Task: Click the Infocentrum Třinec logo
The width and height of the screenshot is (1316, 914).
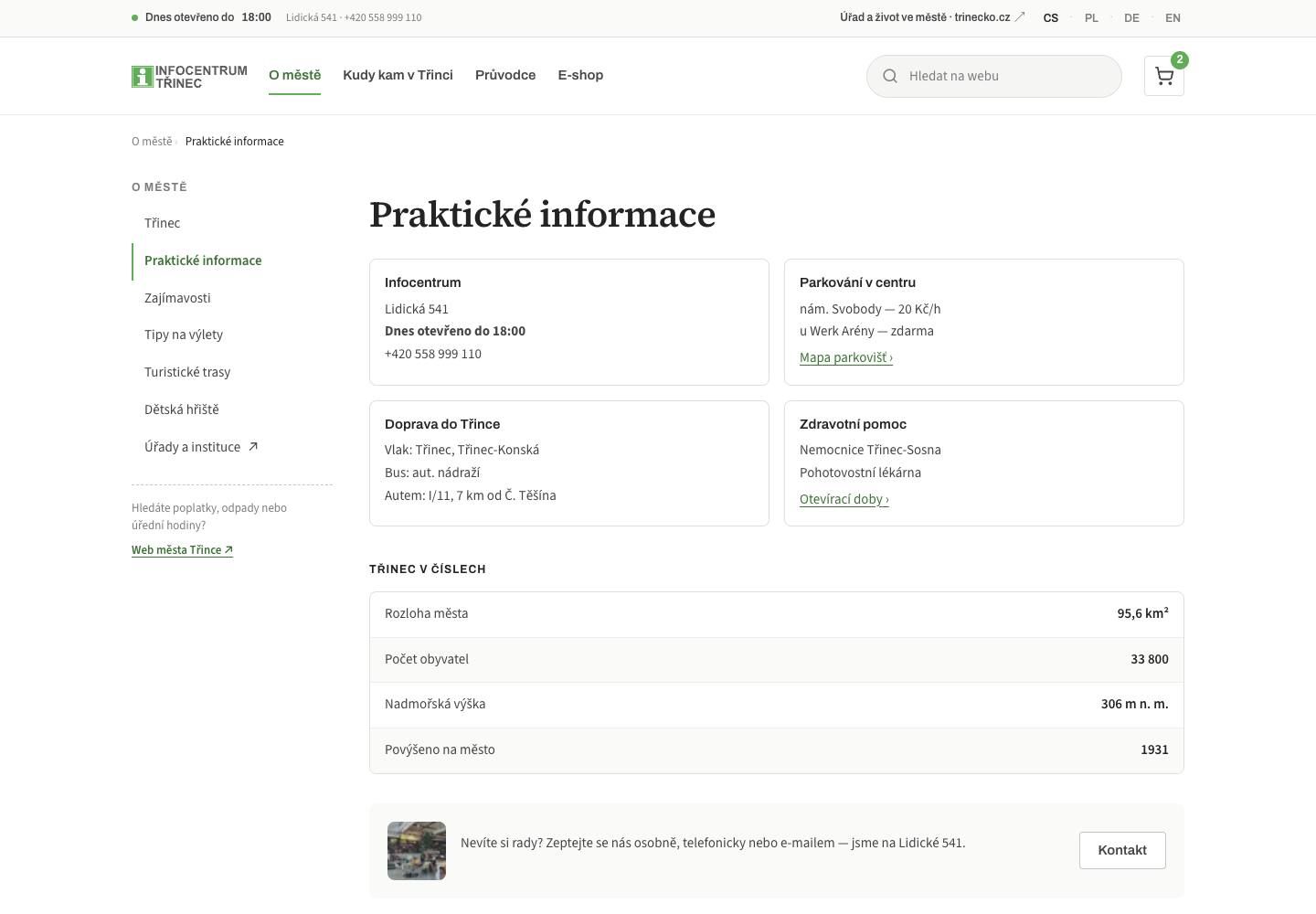Action: pos(189,77)
